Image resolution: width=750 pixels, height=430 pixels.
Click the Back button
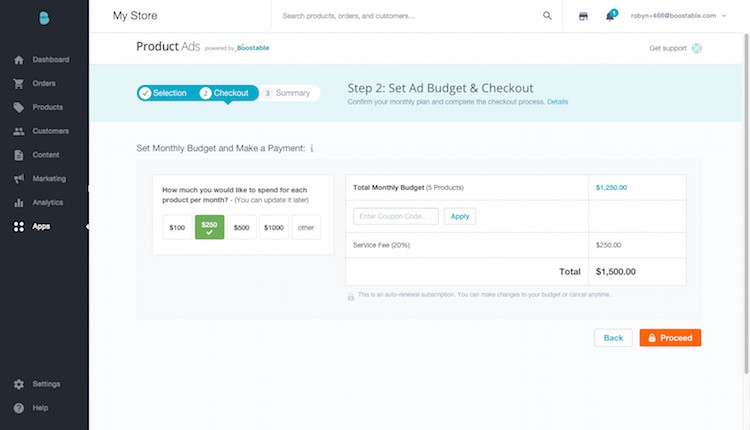click(613, 338)
